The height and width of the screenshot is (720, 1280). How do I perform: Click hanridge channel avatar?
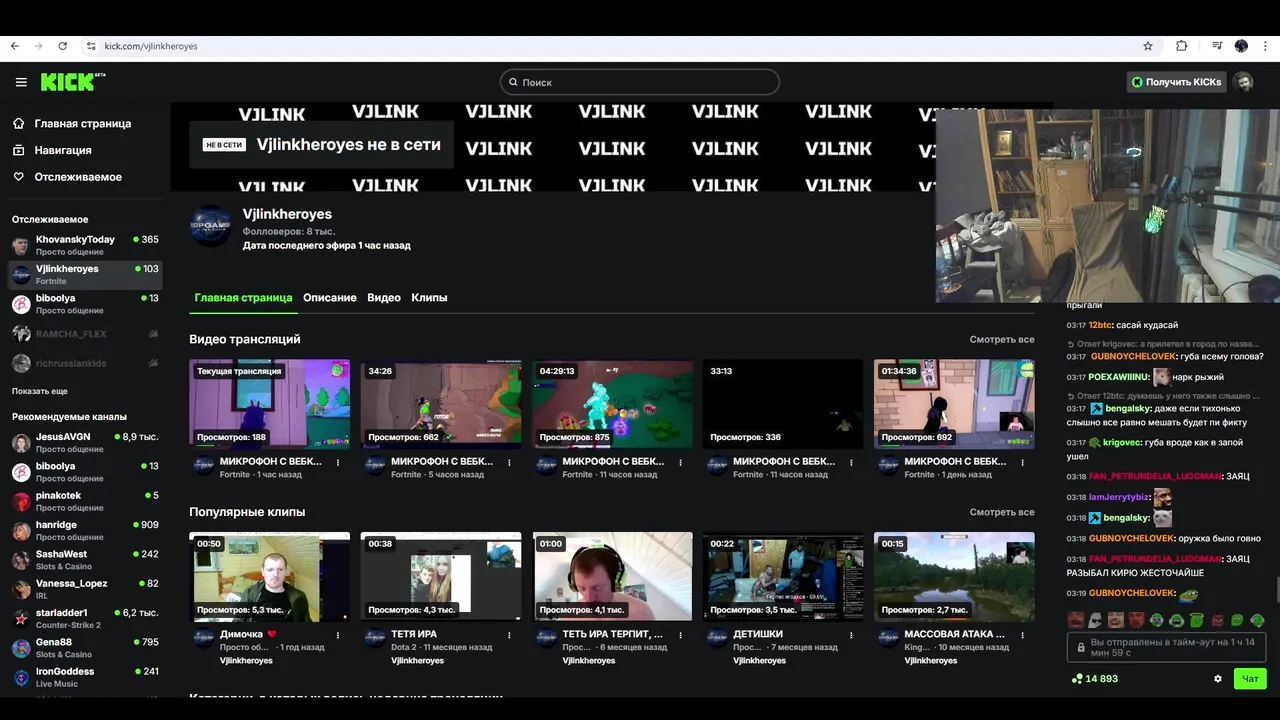click(x=21, y=531)
